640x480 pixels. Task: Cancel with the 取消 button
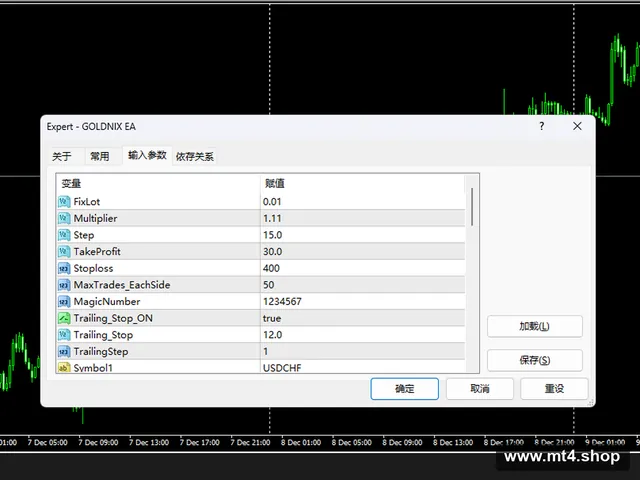pos(480,389)
